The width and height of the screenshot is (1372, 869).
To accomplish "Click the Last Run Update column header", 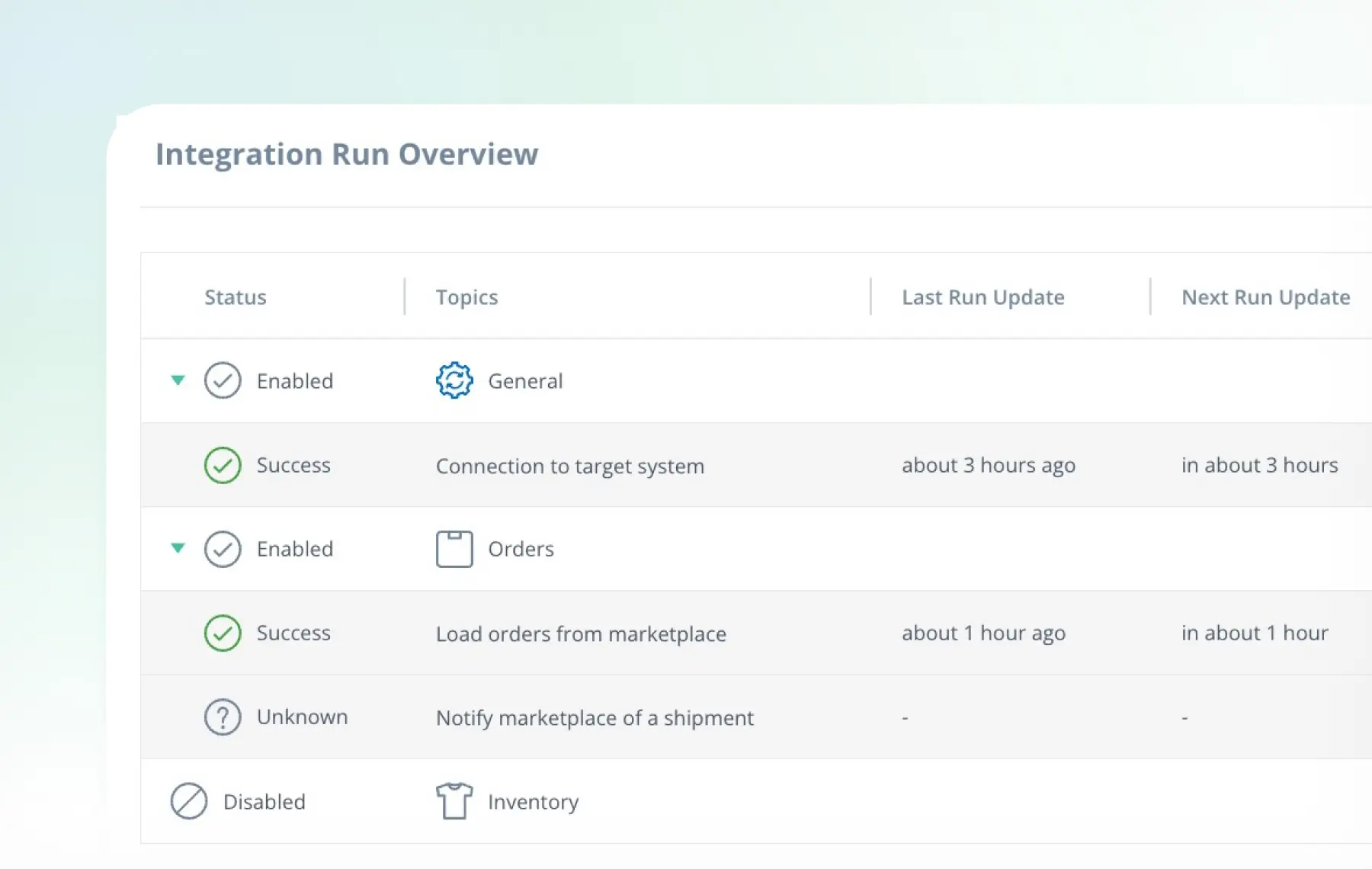I will coord(983,297).
